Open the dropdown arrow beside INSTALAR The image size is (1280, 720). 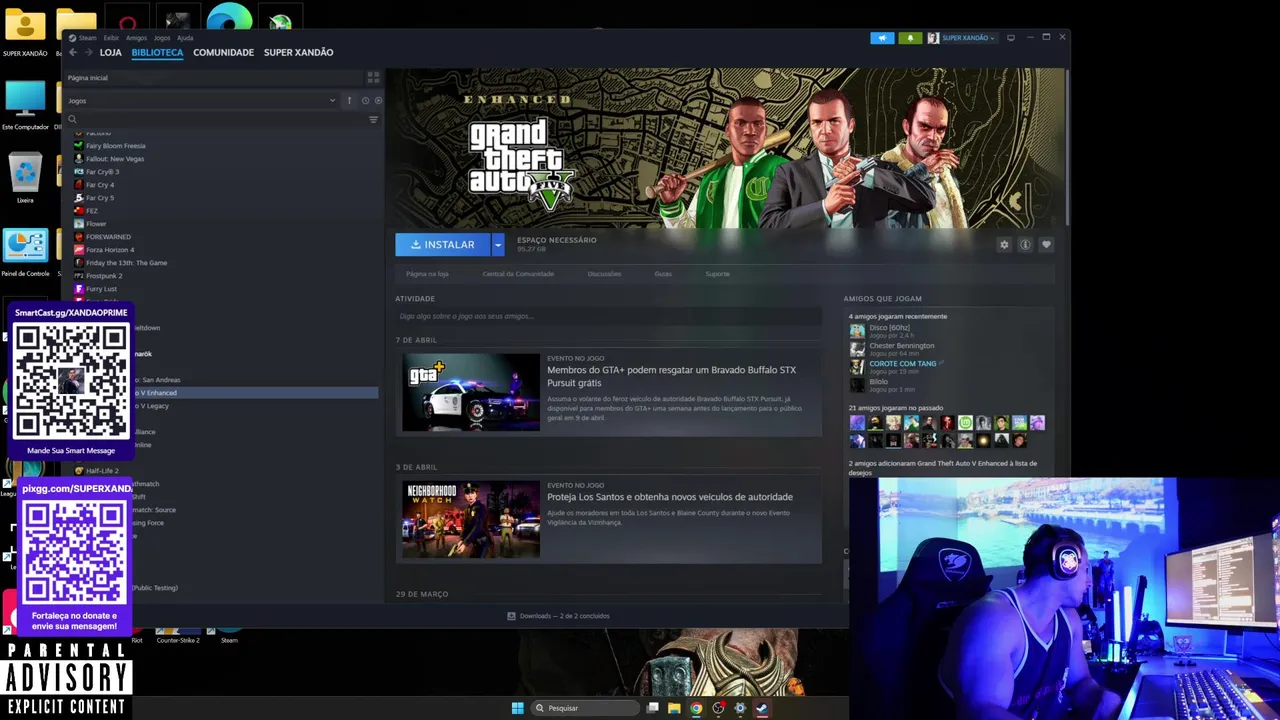pyautogui.click(x=498, y=244)
